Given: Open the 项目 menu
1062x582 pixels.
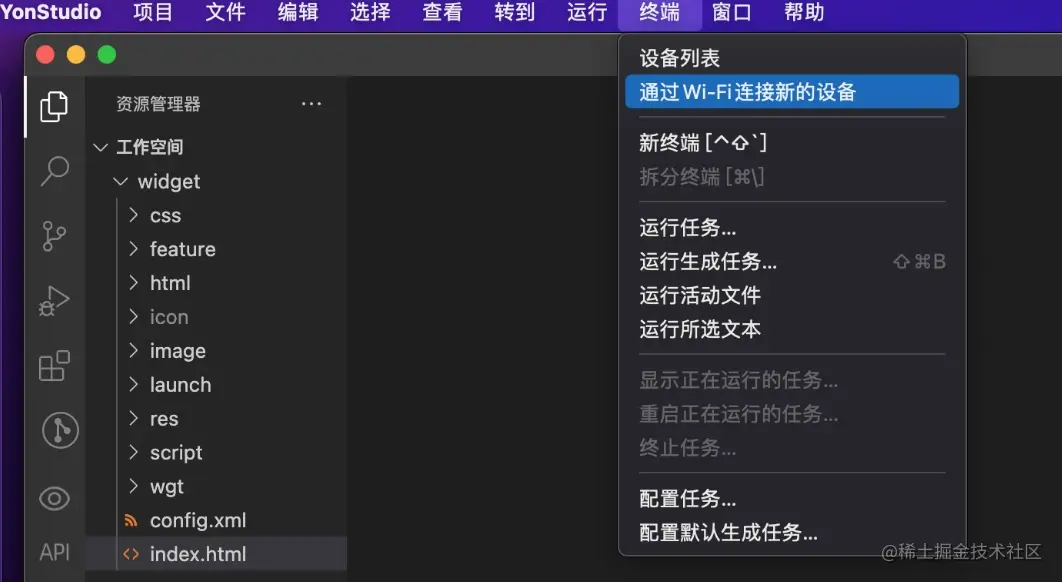Looking at the screenshot, I should pos(152,12).
